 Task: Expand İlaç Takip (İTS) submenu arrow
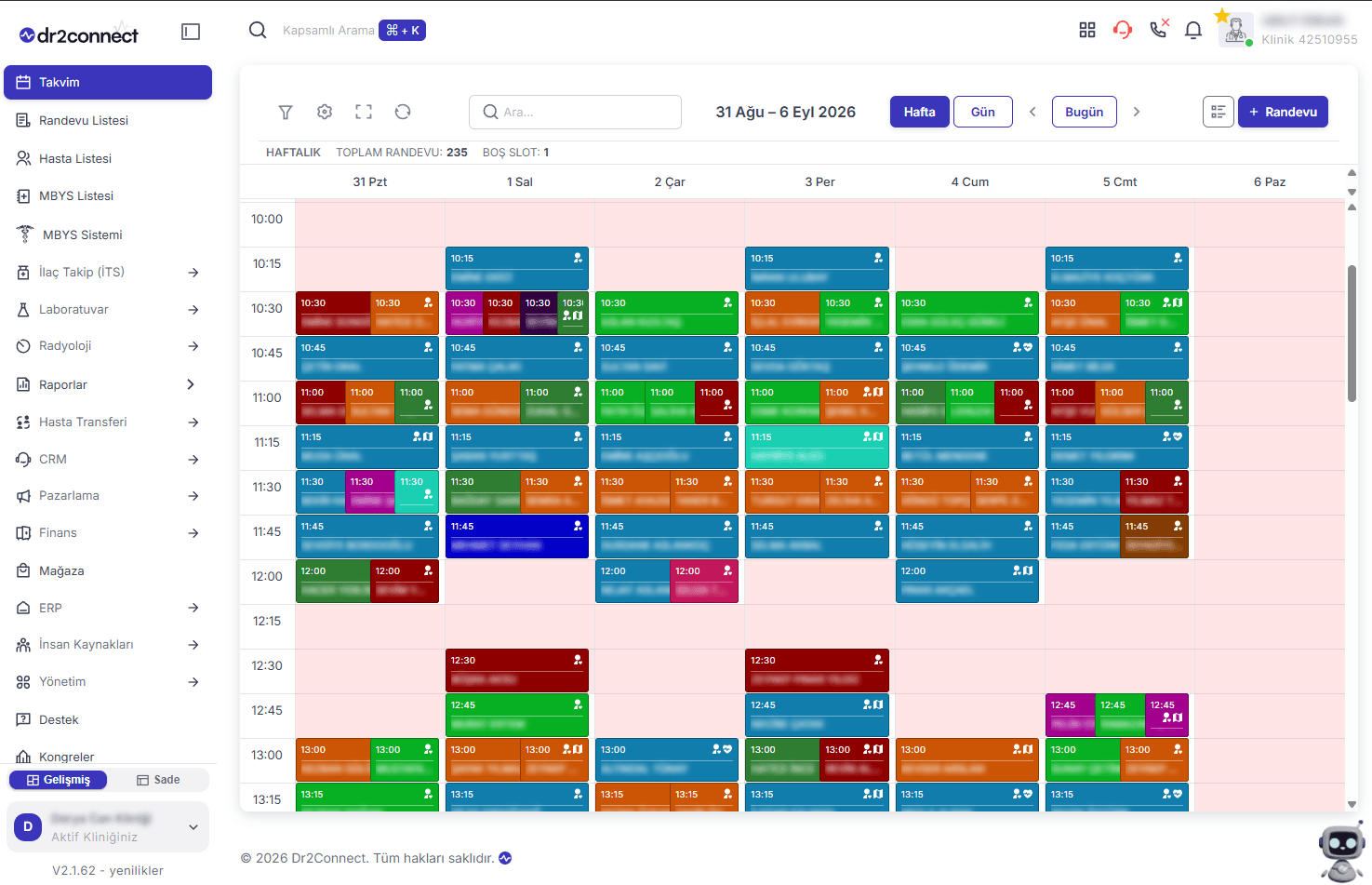(x=193, y=273)
